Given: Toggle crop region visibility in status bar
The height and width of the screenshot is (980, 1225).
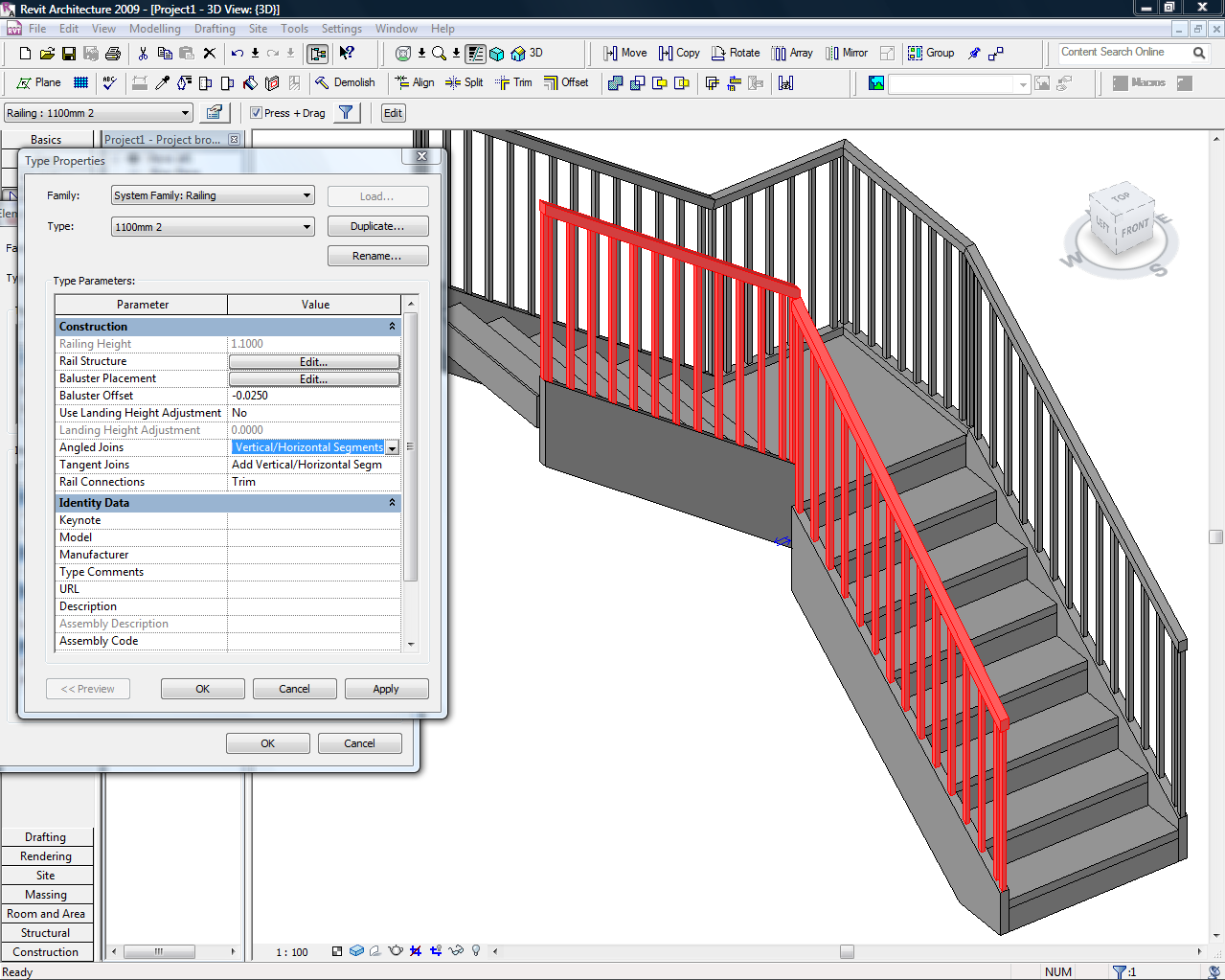Looking at the screenshot, I should (435, 950).
